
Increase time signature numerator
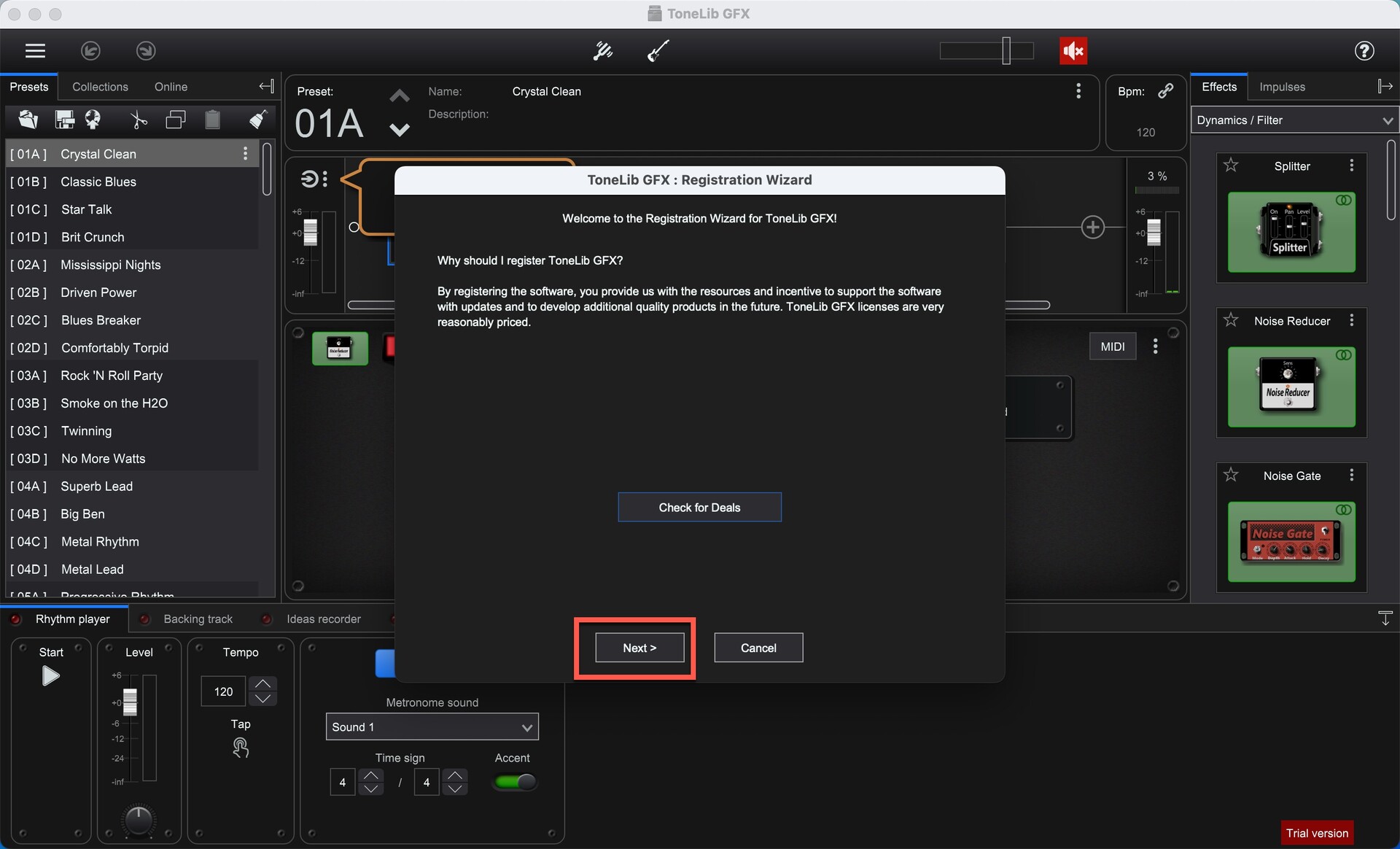[371, 775]
